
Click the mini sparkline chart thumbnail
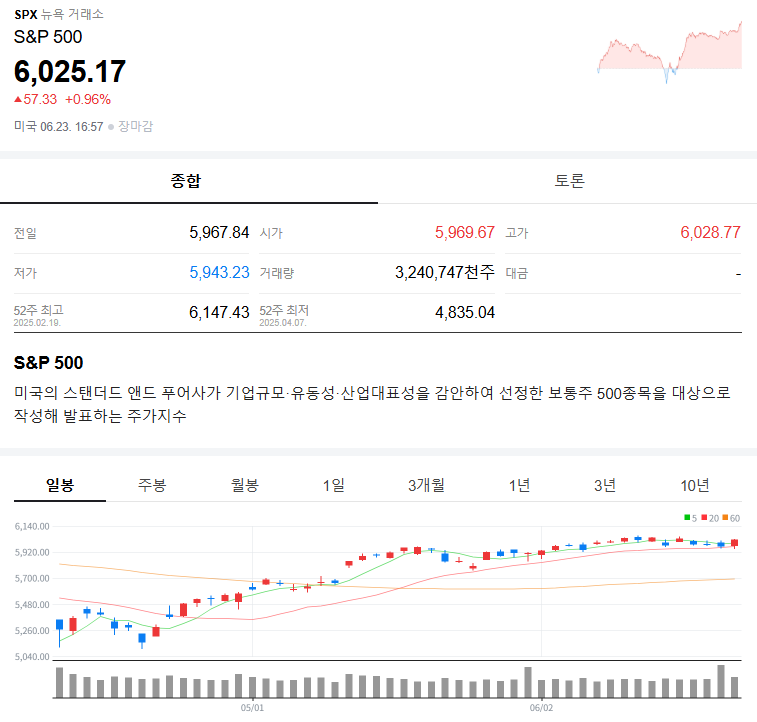click(x=670, y=52)
